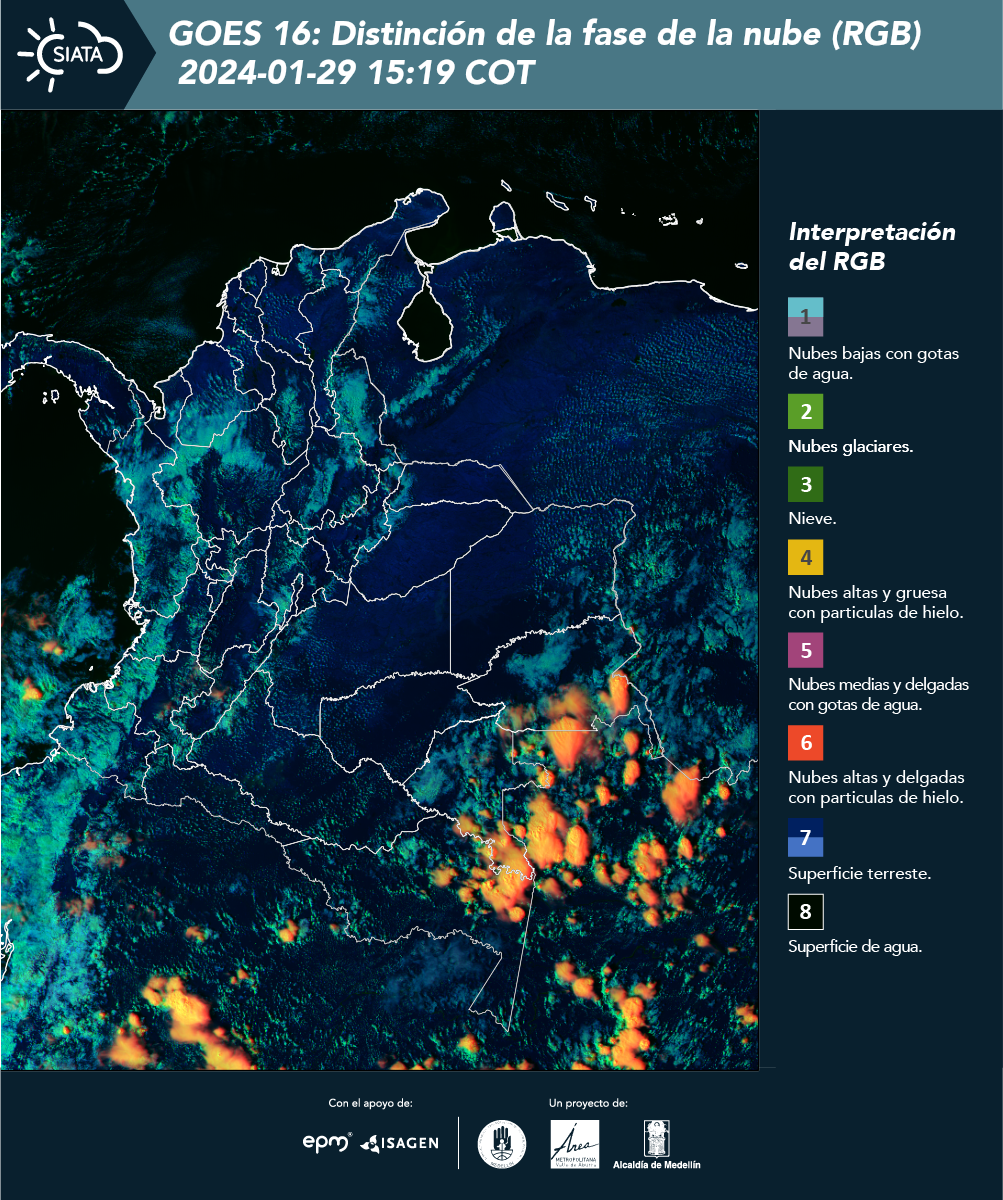
Task: Pick the yellow legend swatch number 4
Action: [x=805, y=557]
